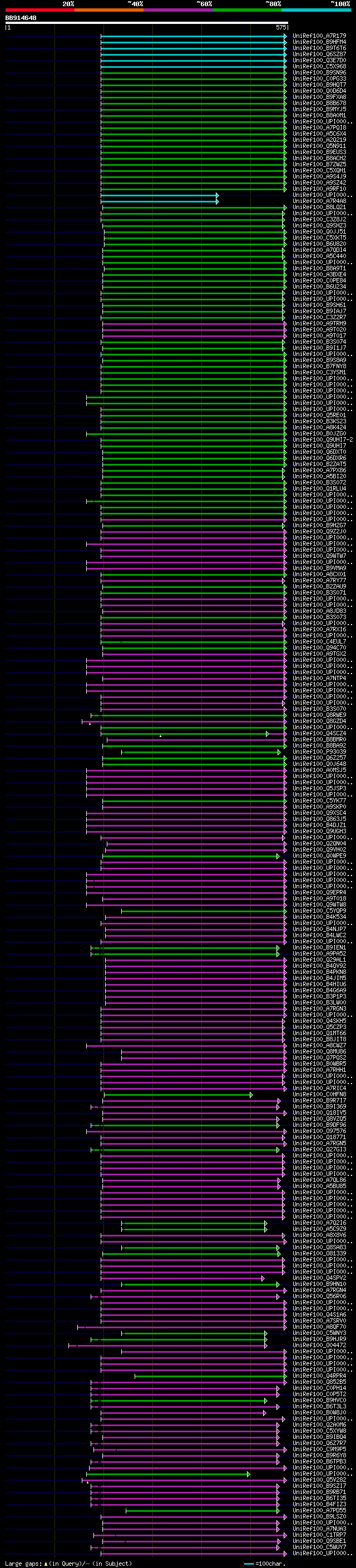The height and width of the screenshot is (1568, 356).
Task: Select label UniRef100_Q0D6D4
Action: [319, 91]
